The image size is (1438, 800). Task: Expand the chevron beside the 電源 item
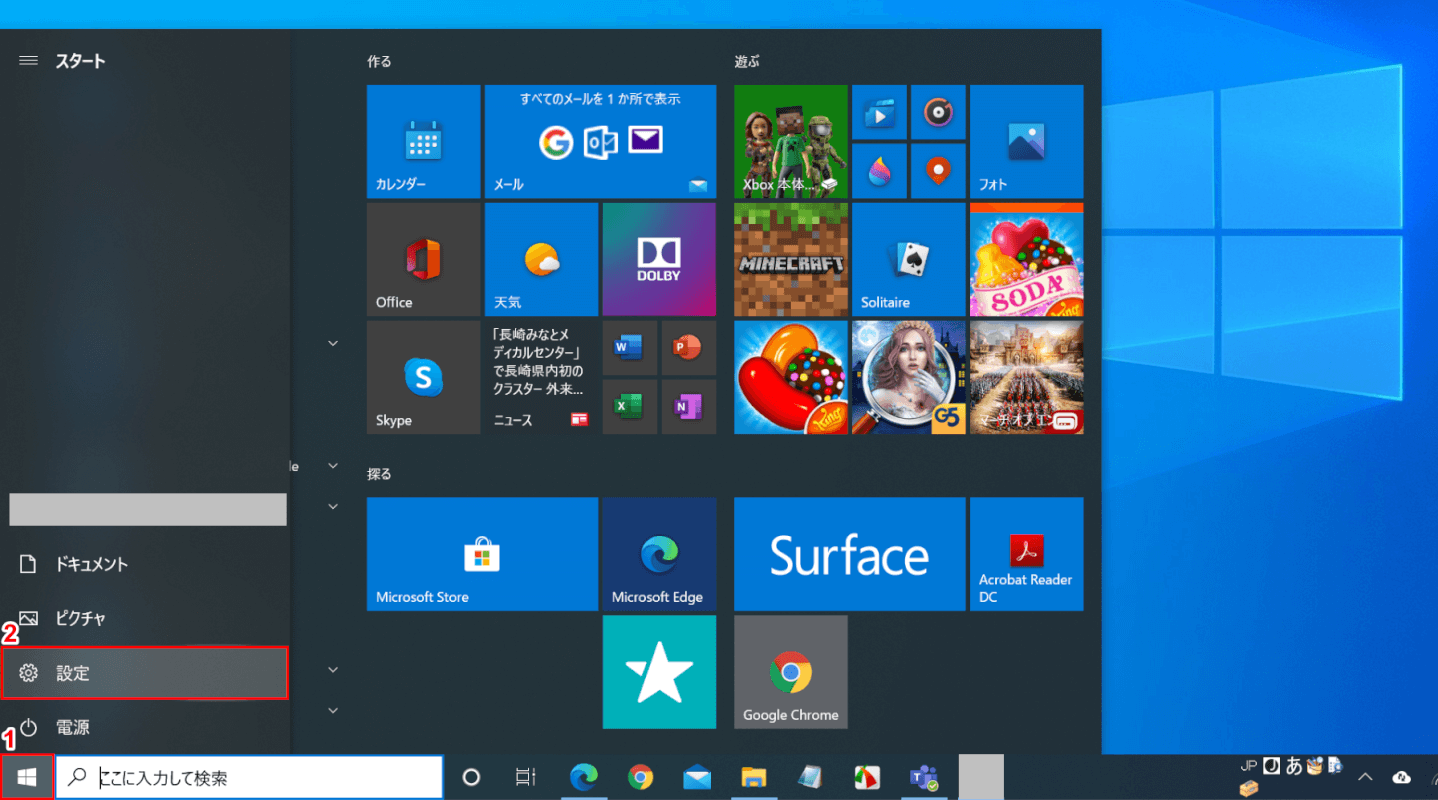click(x=334, y=710)
